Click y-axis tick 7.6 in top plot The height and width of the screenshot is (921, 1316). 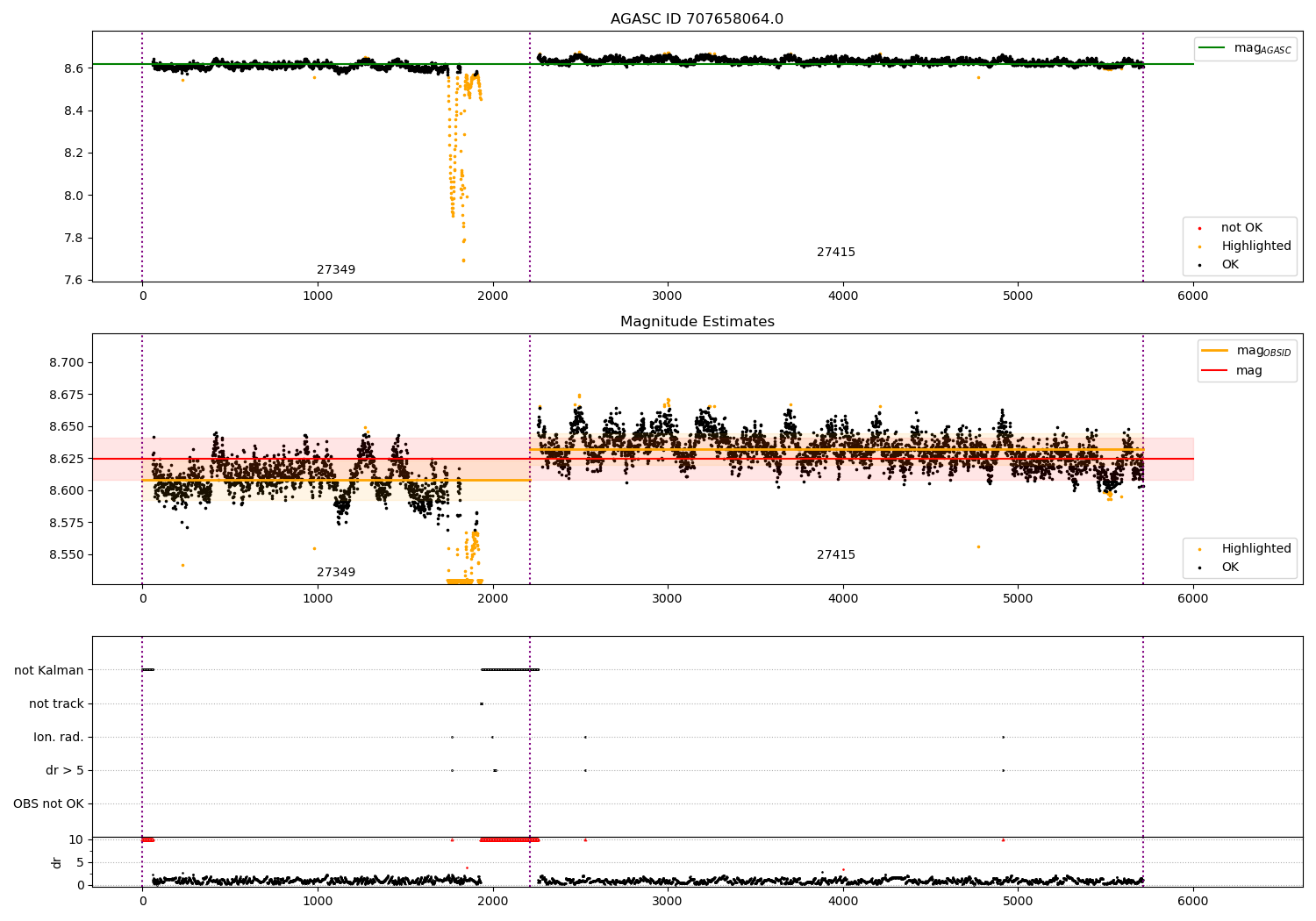pyautogui.click(x=74, y=281)
